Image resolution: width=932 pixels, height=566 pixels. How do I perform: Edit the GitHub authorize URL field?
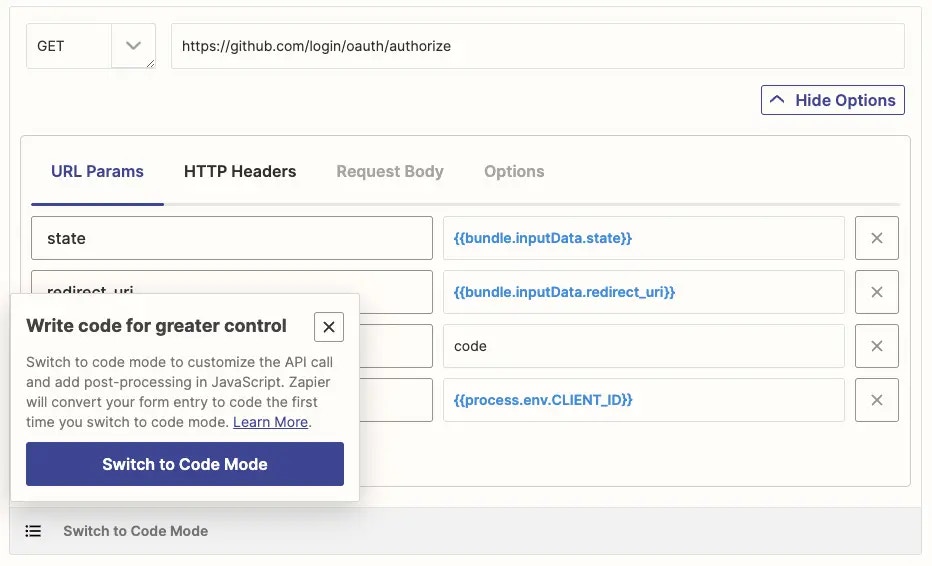coord(538,46)
